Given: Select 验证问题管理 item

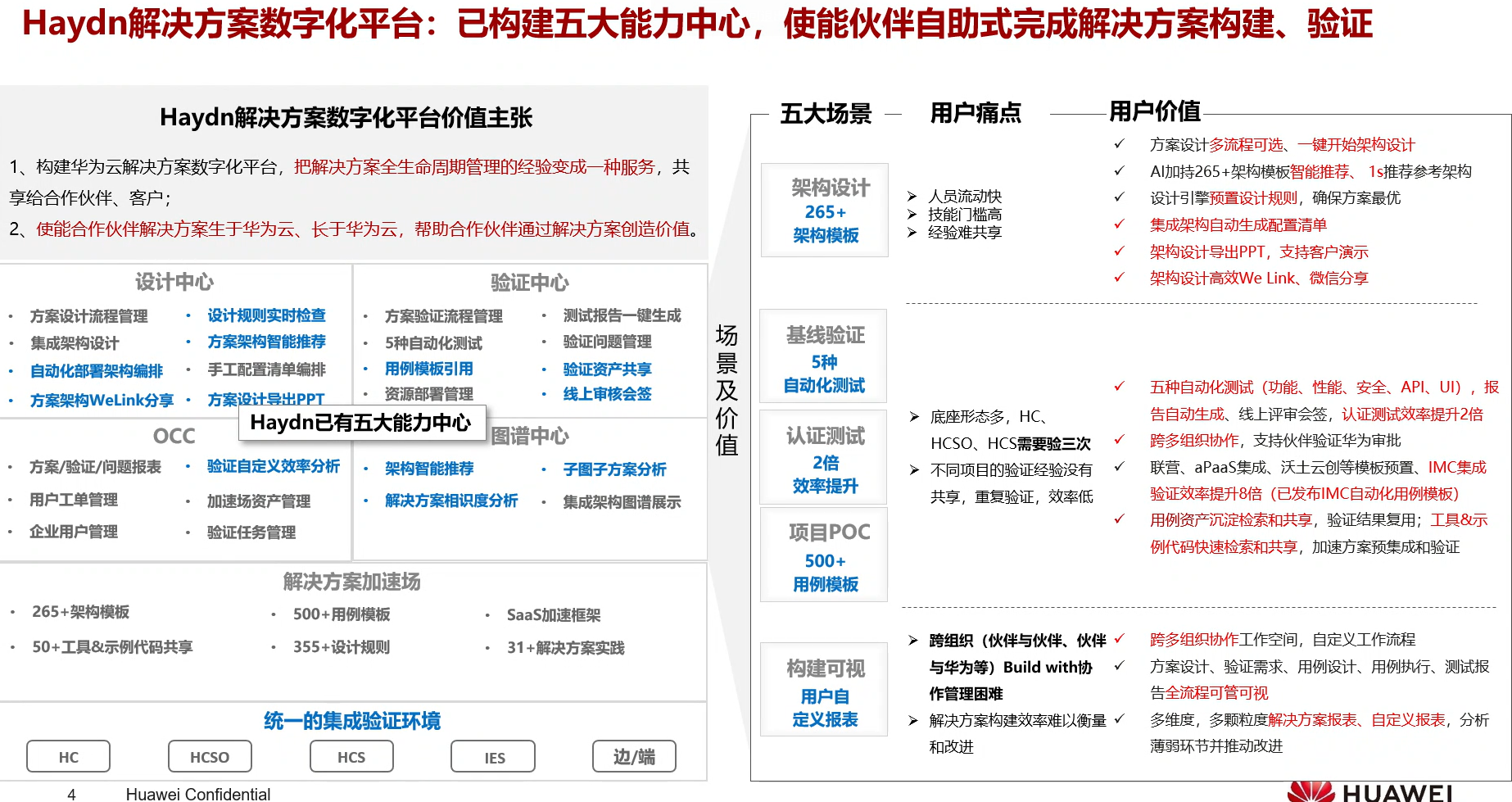Looking at the screenshot, I should tap(607, 342).
